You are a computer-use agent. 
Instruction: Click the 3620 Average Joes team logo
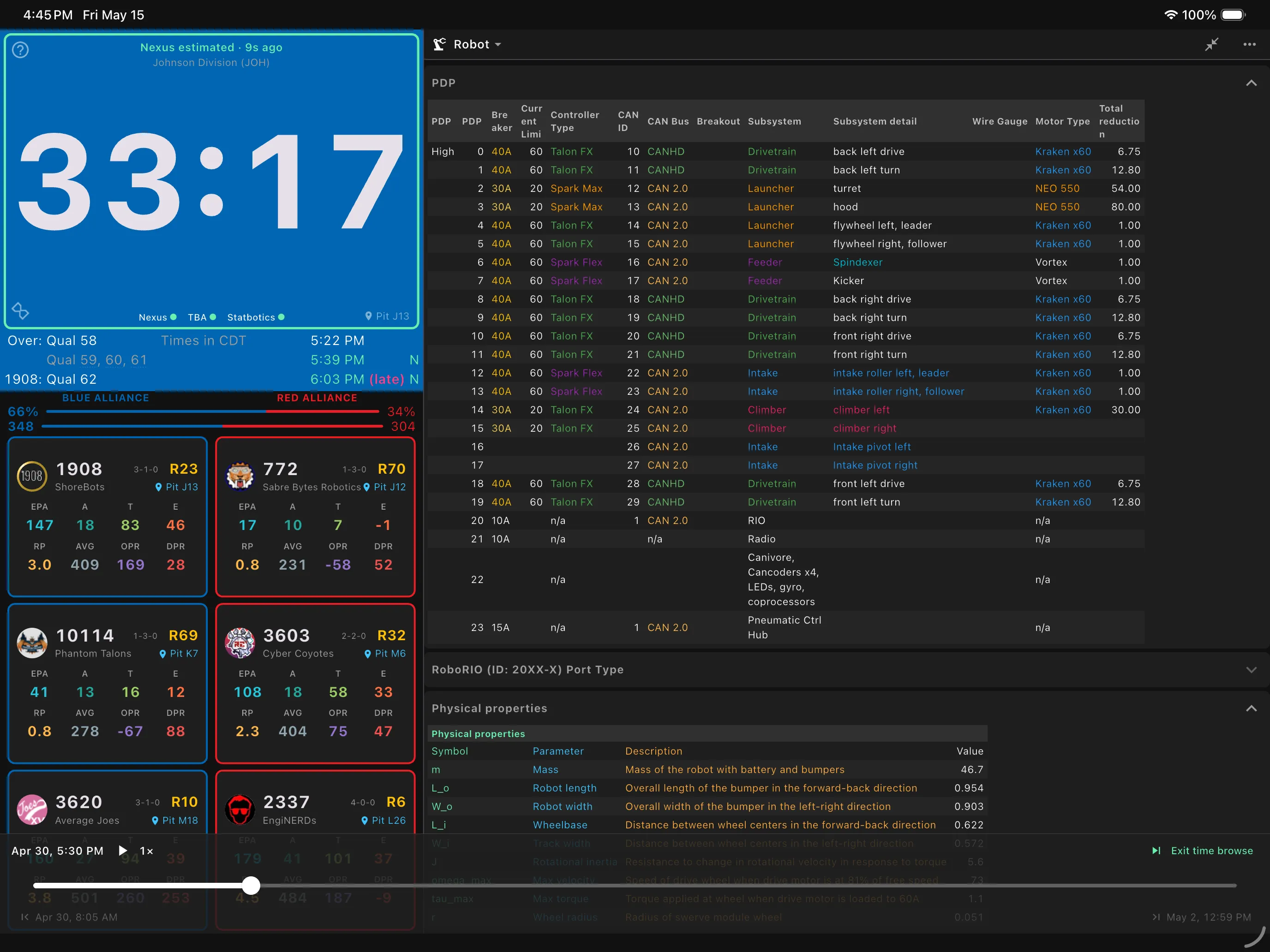31,809
